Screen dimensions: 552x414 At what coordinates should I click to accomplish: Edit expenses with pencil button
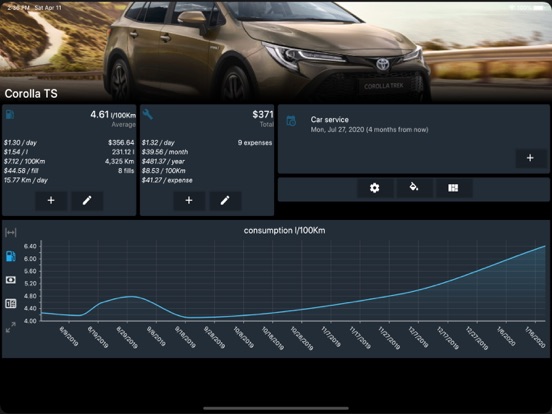[225, 201]
